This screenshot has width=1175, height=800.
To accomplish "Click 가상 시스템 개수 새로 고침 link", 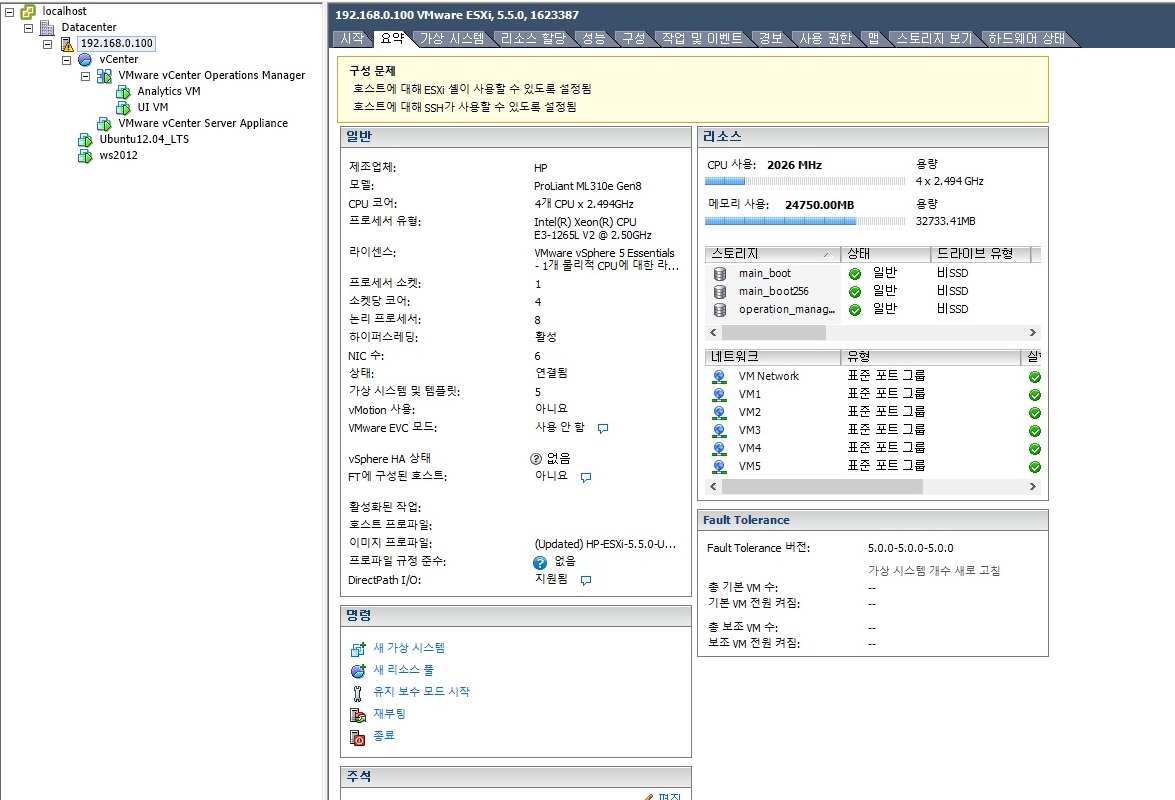I will pyautogui.click(x=934, y=571).
